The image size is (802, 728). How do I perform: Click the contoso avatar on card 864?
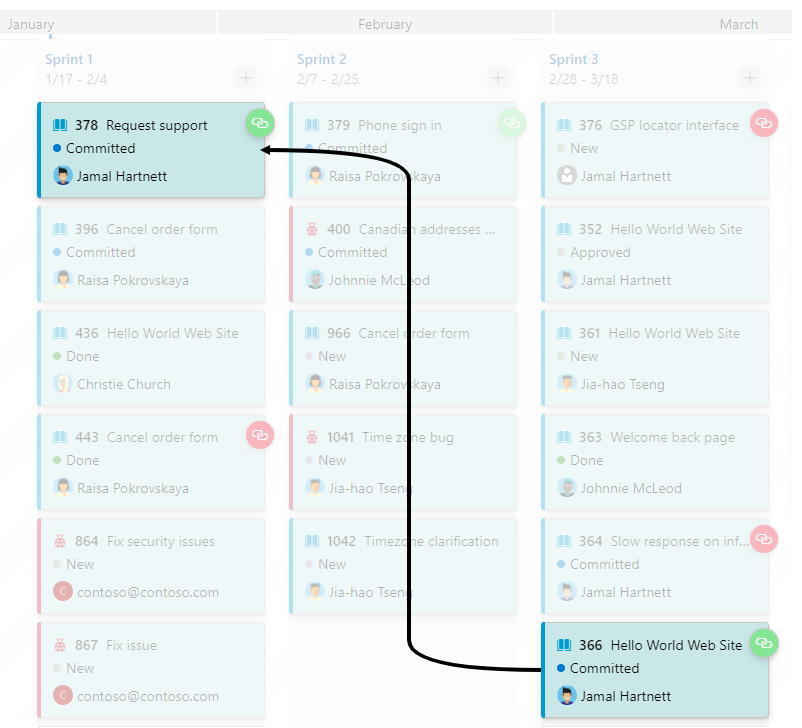coord(63,592)
